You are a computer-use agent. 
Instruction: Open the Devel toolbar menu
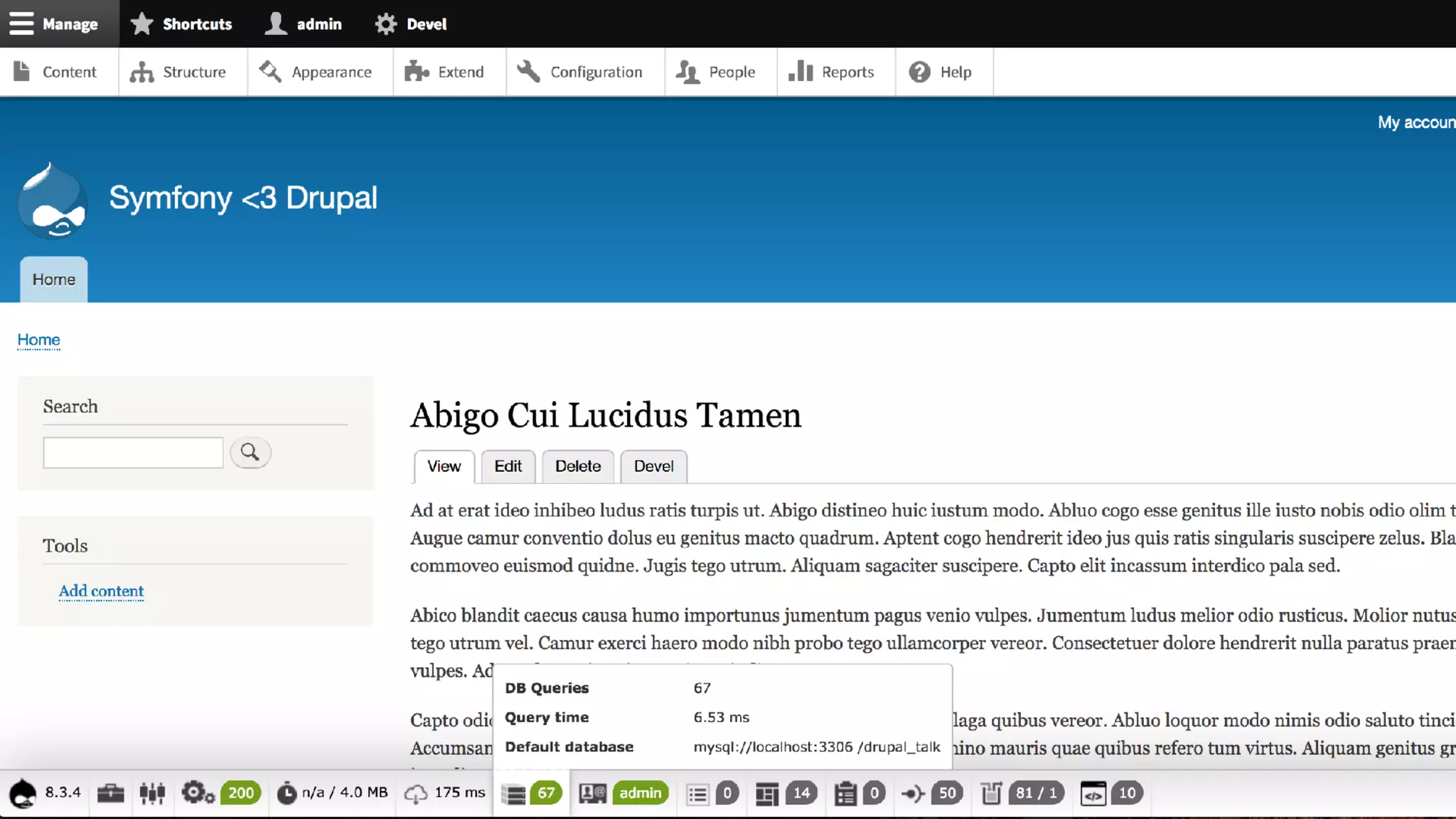pyautogui.click(x=411, y=23)
